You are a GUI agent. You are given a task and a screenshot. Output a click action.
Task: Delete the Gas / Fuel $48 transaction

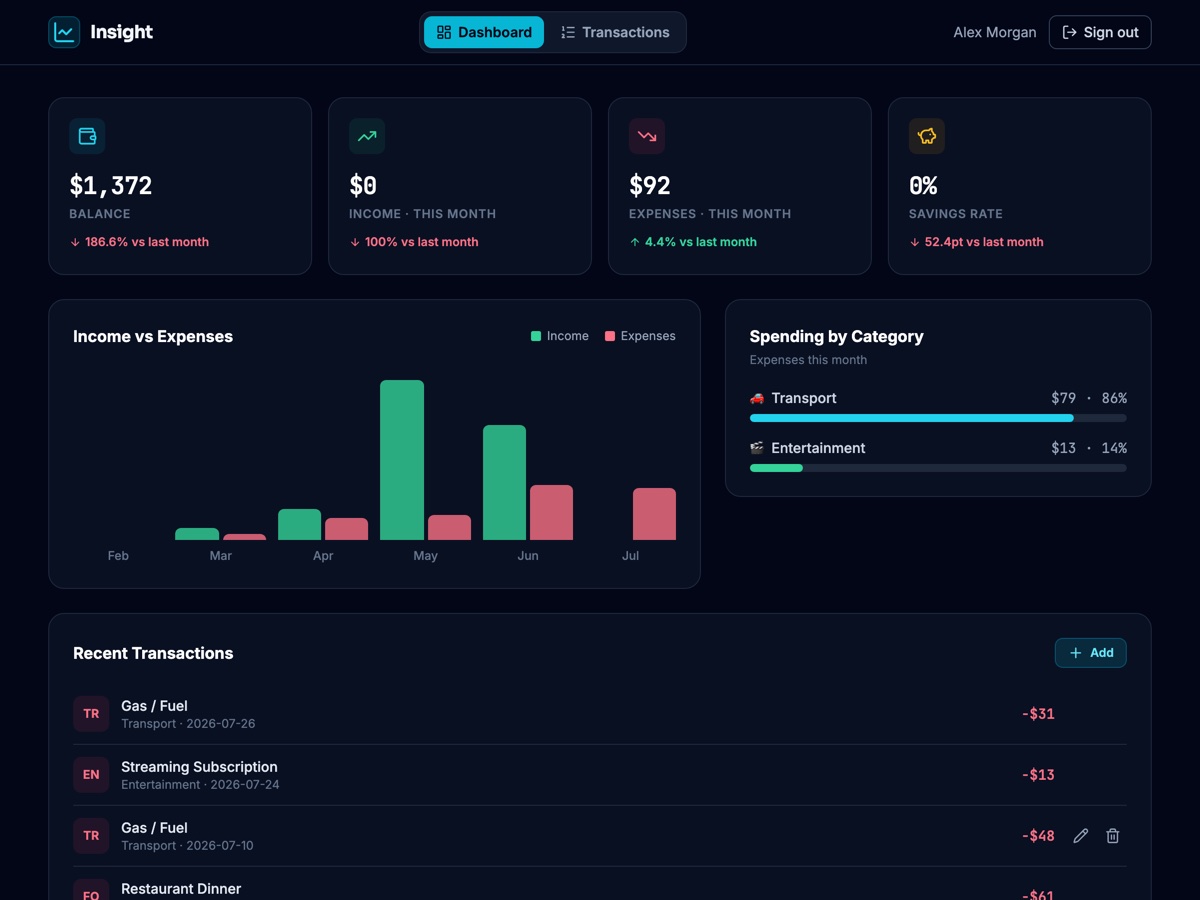pyautogui.click(x=1112, y=836)
